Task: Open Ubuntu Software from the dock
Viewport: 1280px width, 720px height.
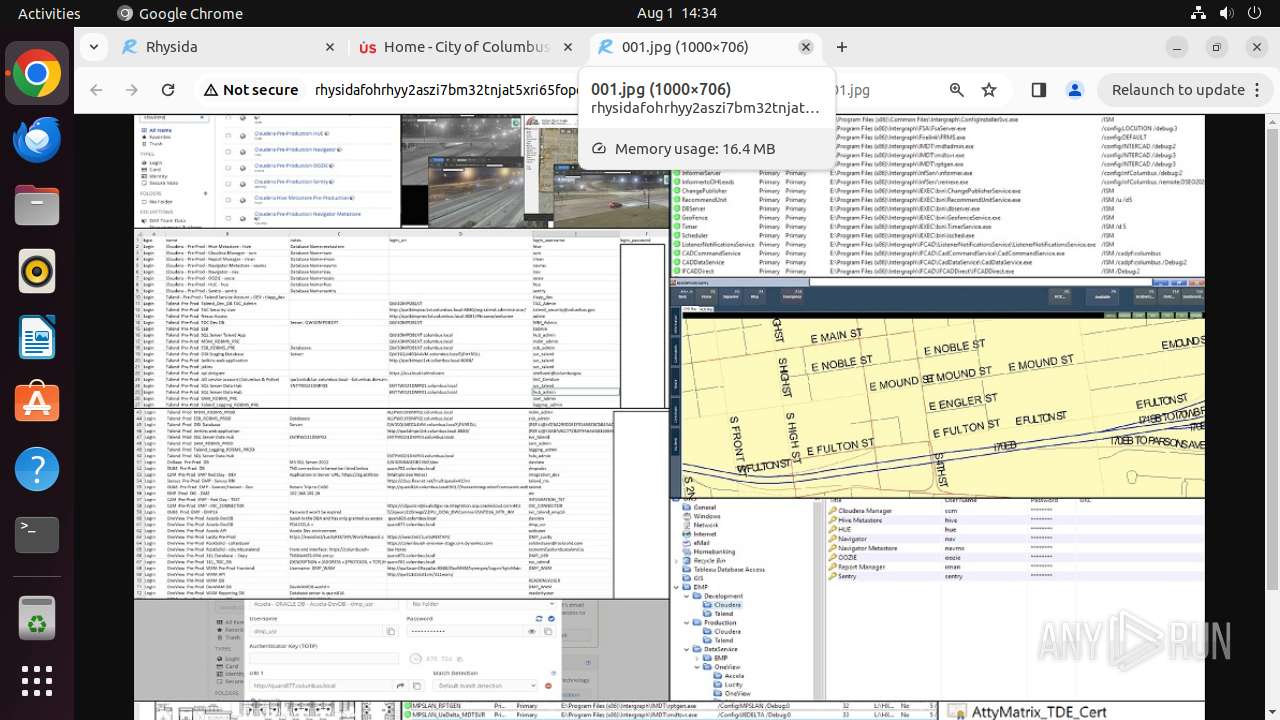Action: [x=37, y=403]
